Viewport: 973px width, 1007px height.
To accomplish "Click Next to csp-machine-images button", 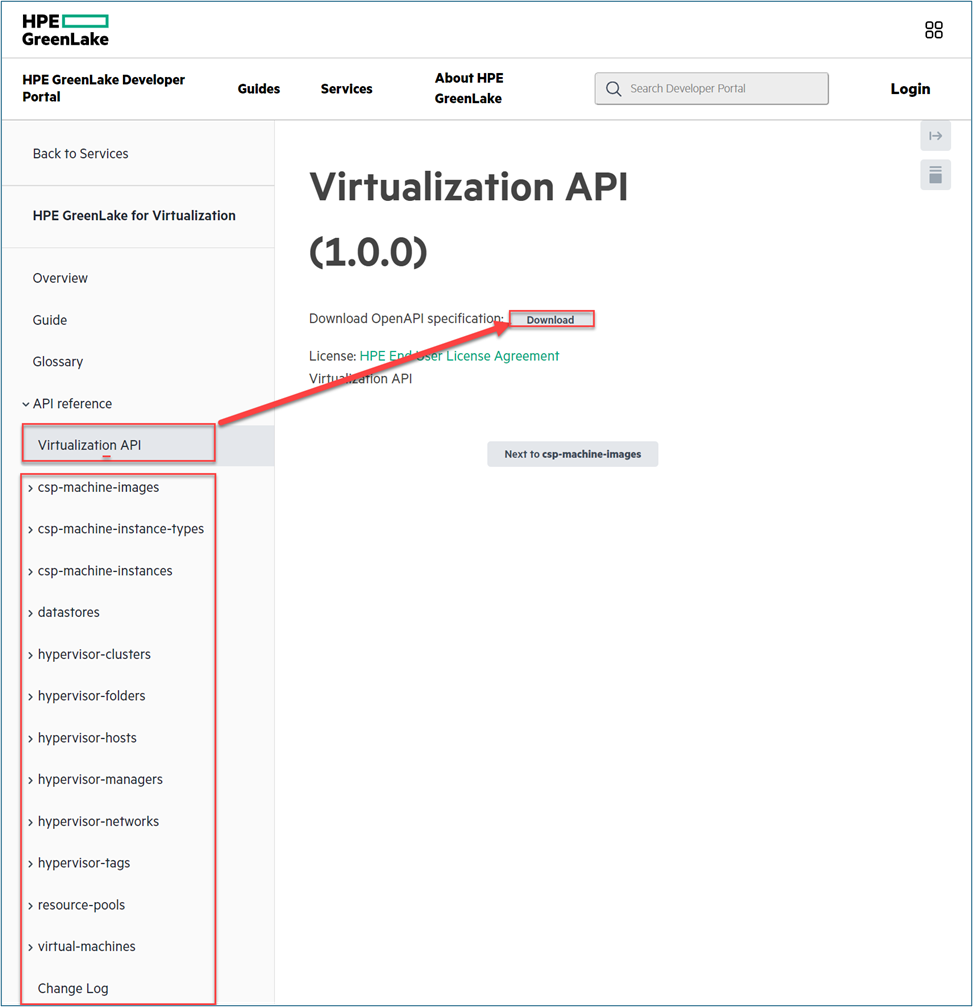I will click(x=572, y=454).
